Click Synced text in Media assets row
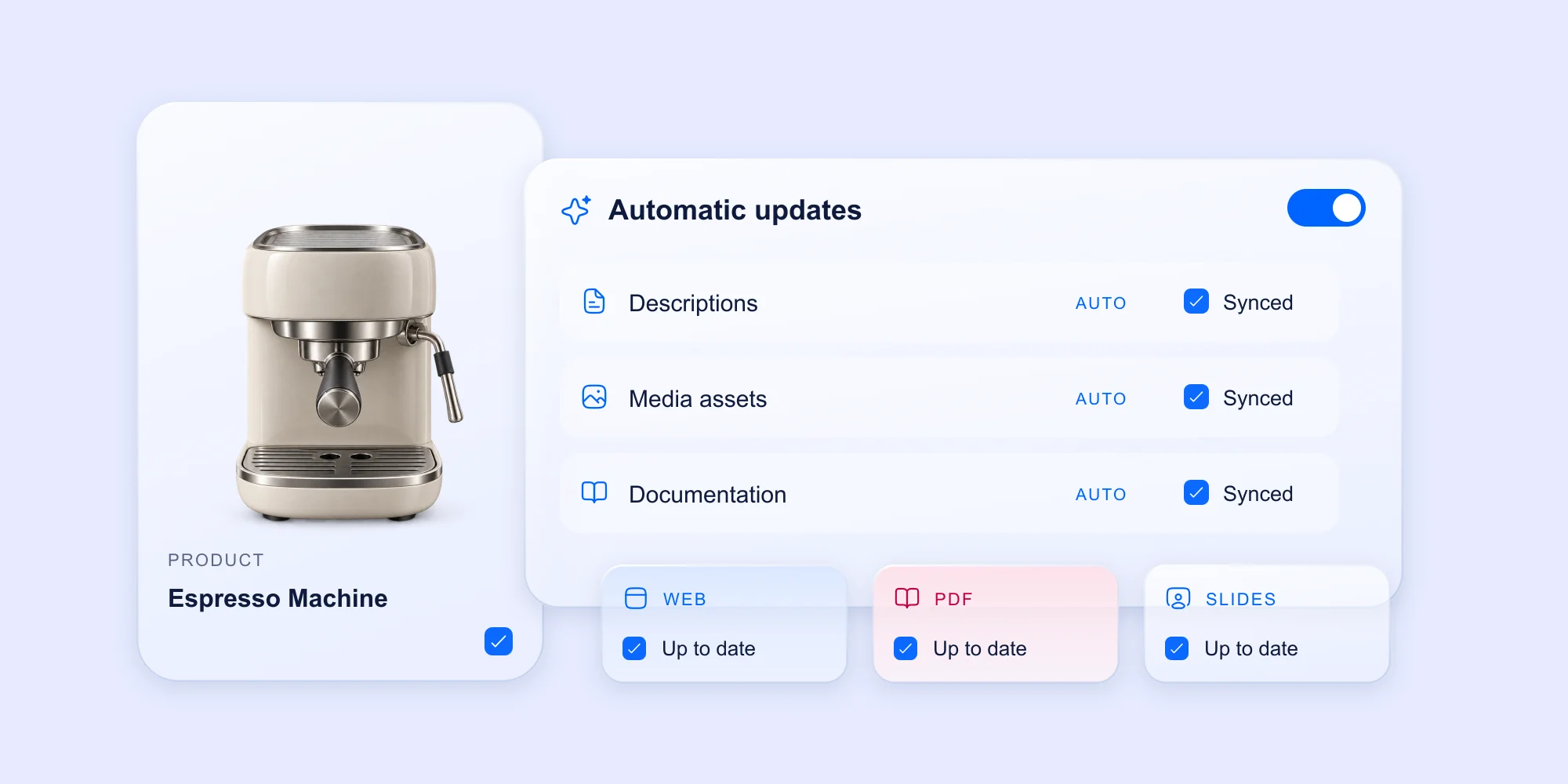This screenshot has height=784, width=1568. 1258,398
